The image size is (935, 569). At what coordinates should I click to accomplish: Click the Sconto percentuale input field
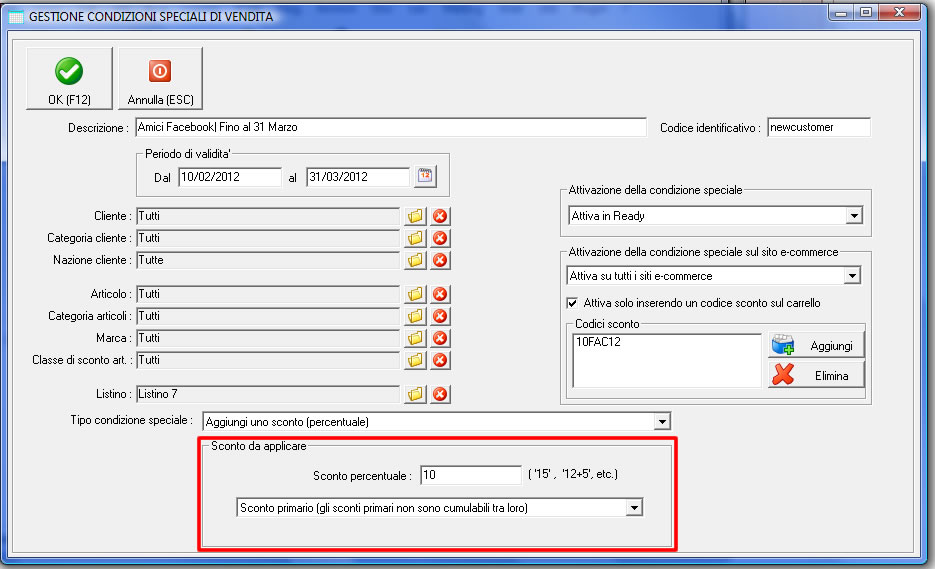click(x=470, y=475)
